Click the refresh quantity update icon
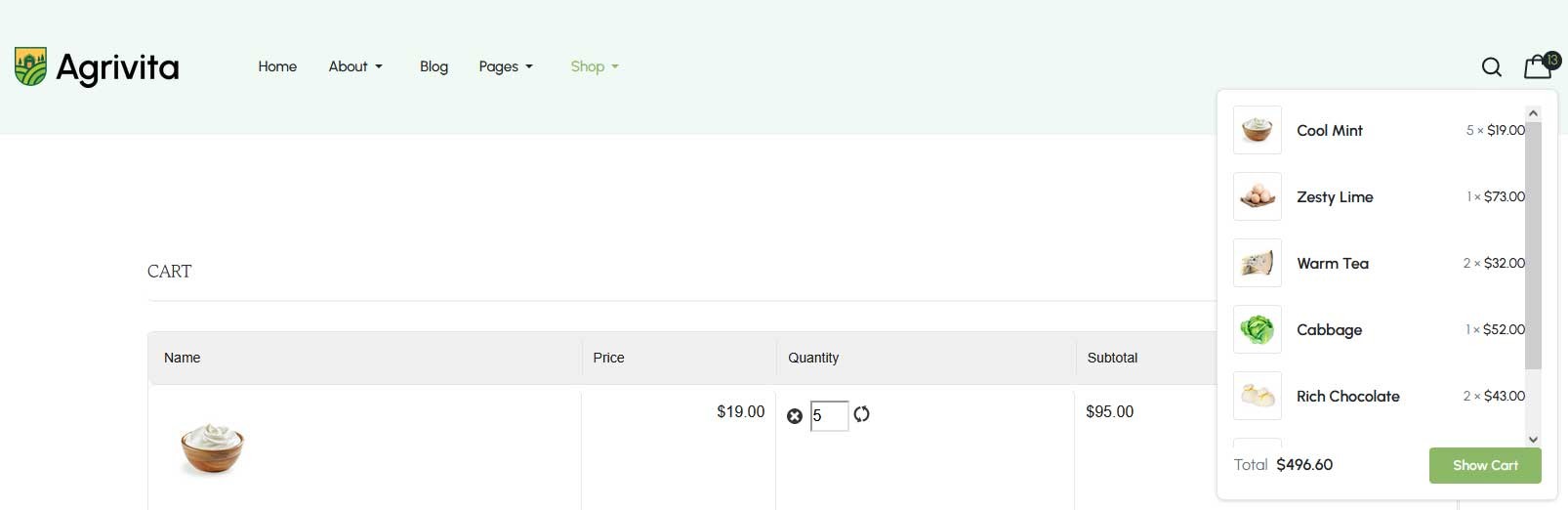Screen dimensions: 1568x510 point(861,414)
